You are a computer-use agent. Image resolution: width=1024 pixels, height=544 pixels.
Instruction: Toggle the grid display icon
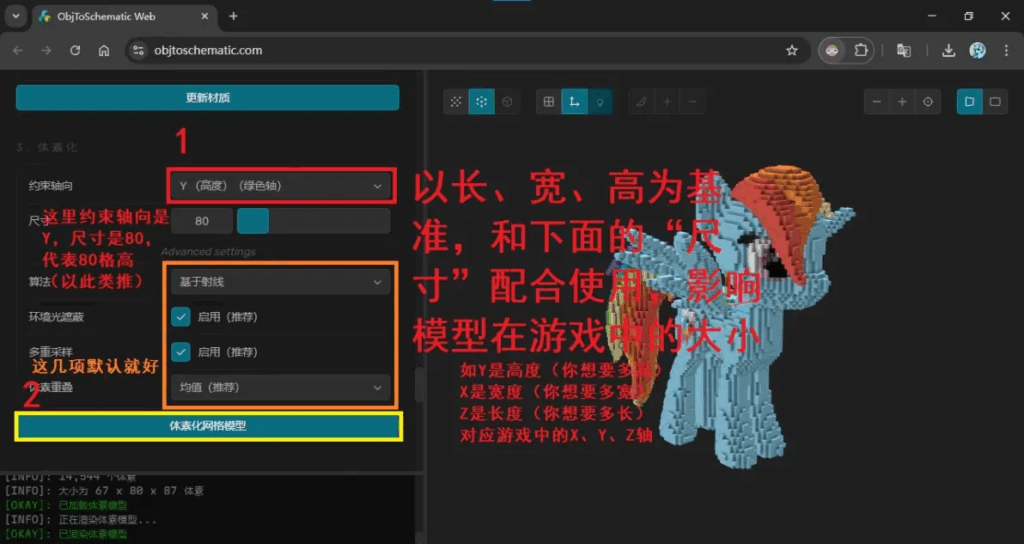click(549, 102)
